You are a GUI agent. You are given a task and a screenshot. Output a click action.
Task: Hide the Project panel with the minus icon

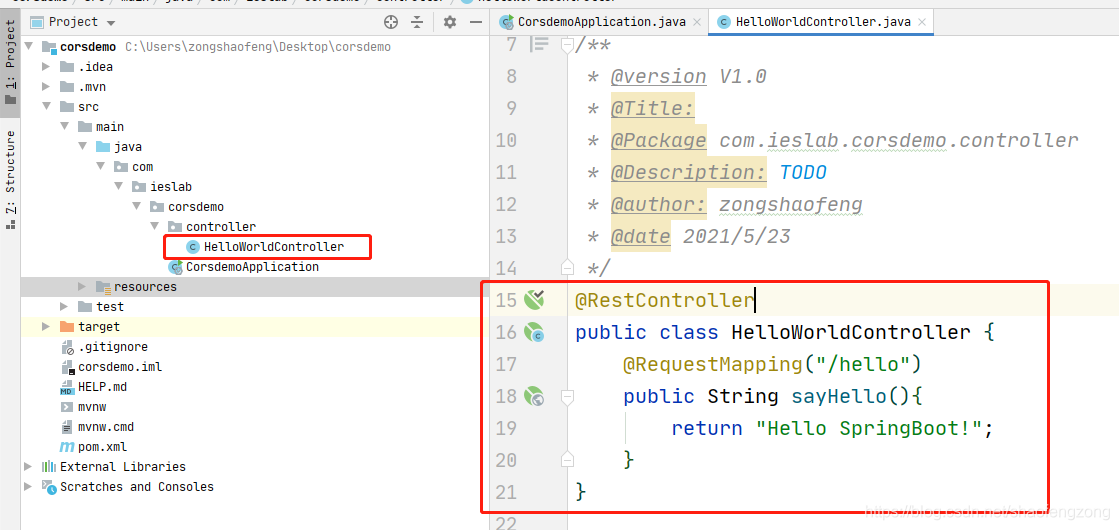(476, 22)
